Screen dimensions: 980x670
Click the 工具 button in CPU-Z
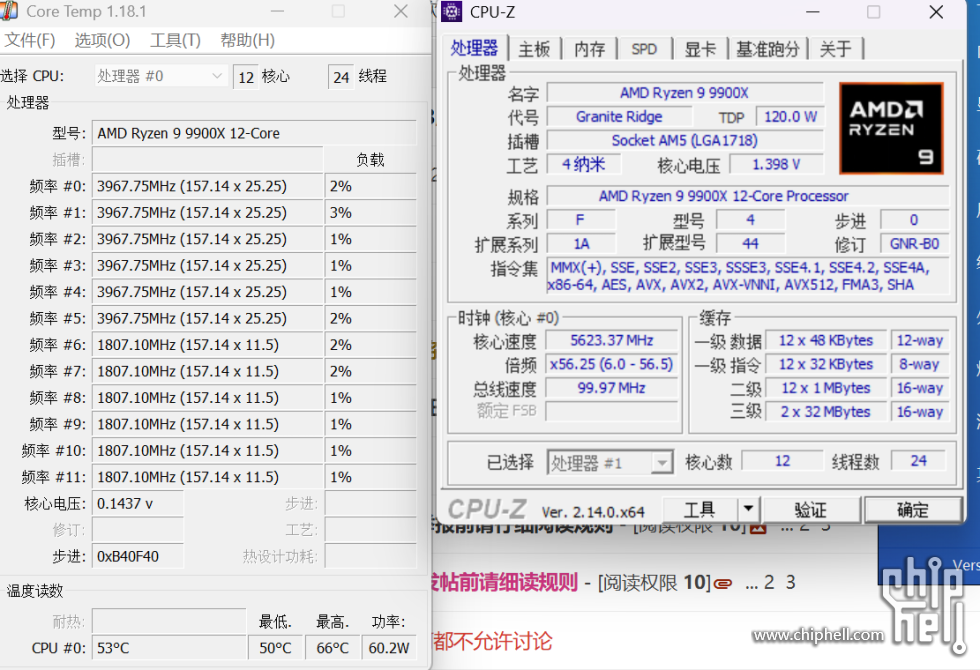click(x=699, y=510)
